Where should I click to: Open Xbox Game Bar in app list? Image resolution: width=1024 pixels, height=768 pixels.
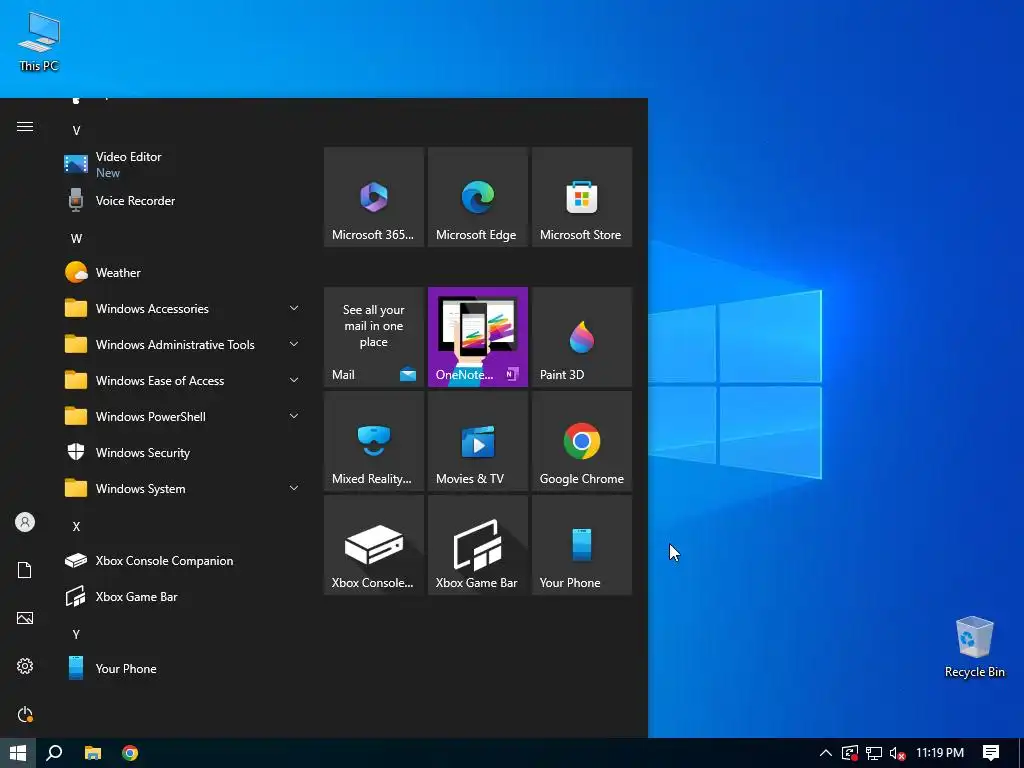(x=183, y=596)
